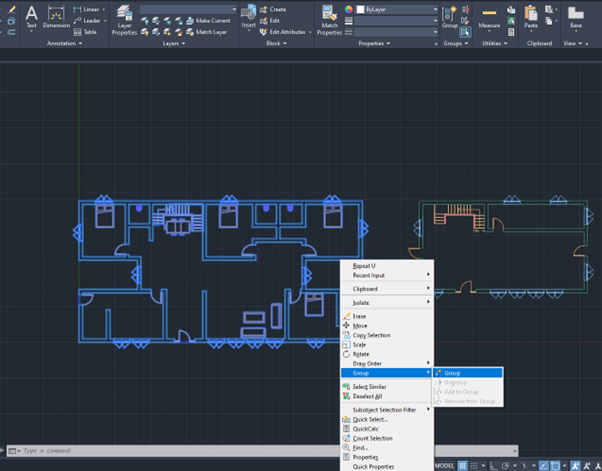Open Layer Properties manager
This screenshot has height=471, width=602.
[x=124, y=20]
